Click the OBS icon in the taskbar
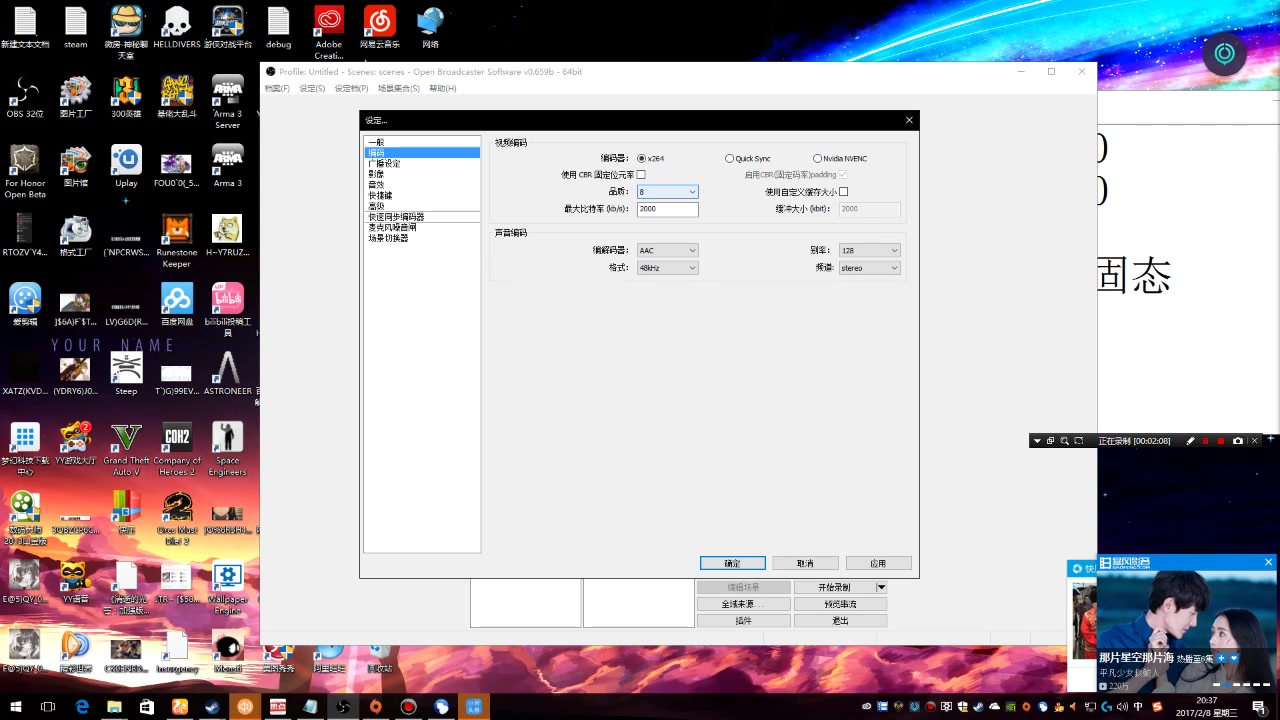The height and width of the screenshot is (720, 1280). pos(343,706)
